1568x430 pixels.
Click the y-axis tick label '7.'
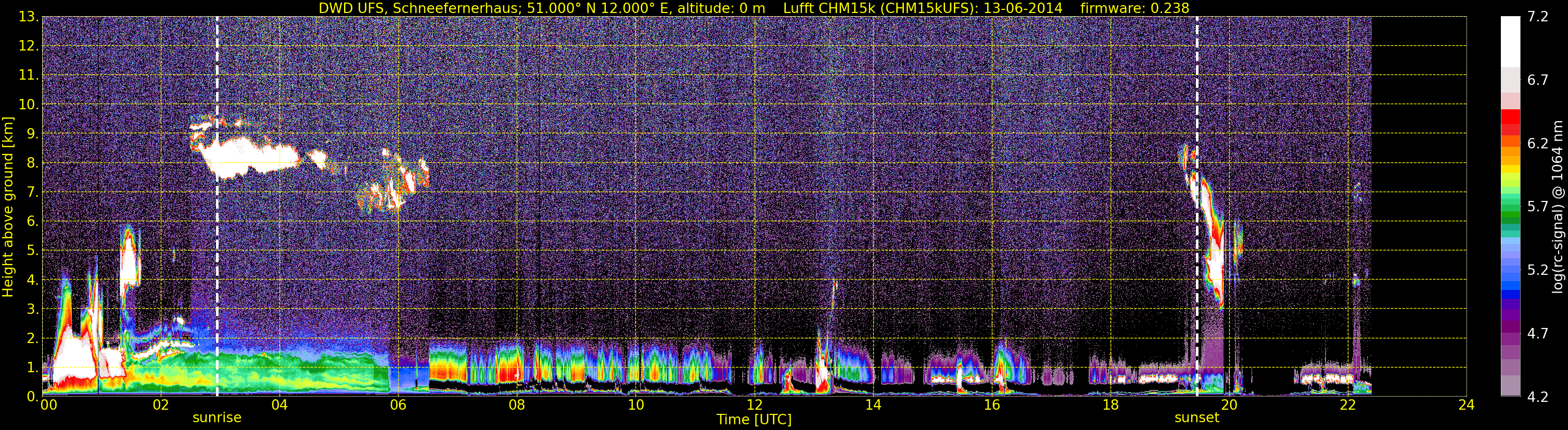point(32,193)
